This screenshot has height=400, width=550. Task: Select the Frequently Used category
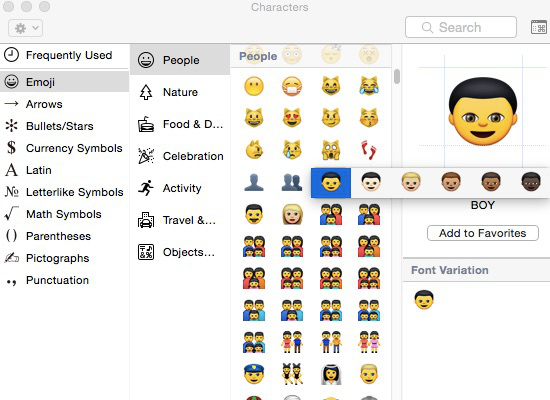tap(65, 55)
